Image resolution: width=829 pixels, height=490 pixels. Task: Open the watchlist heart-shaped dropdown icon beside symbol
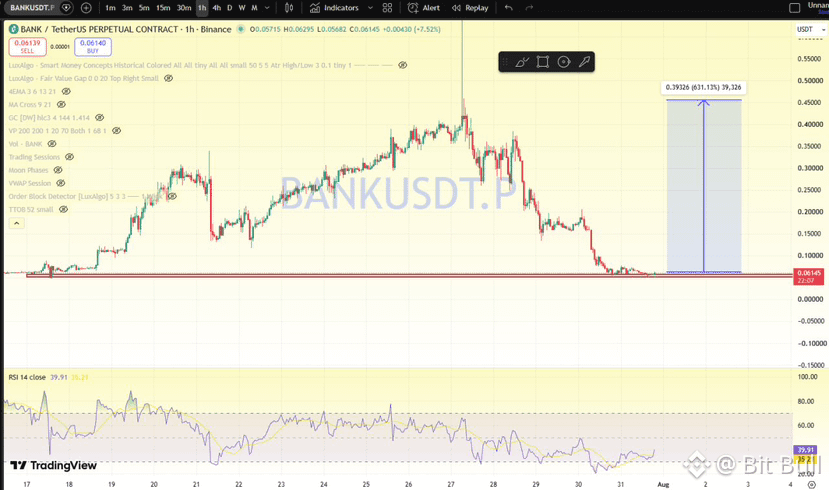67,8
